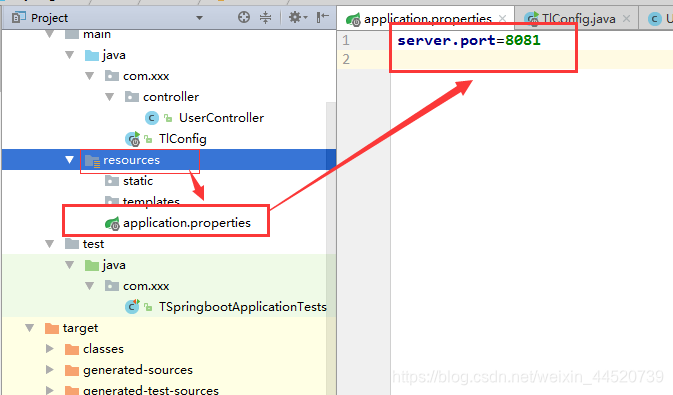Select the java source folder under main

(x=114, y=55)
